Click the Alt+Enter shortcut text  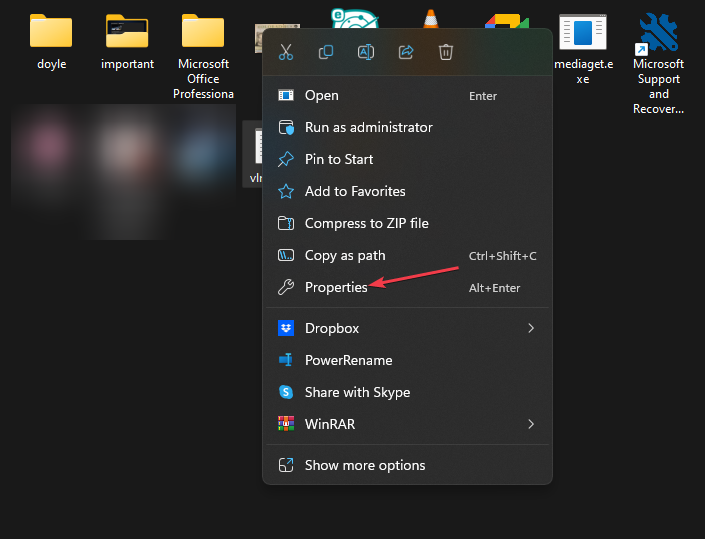(494, 288)
